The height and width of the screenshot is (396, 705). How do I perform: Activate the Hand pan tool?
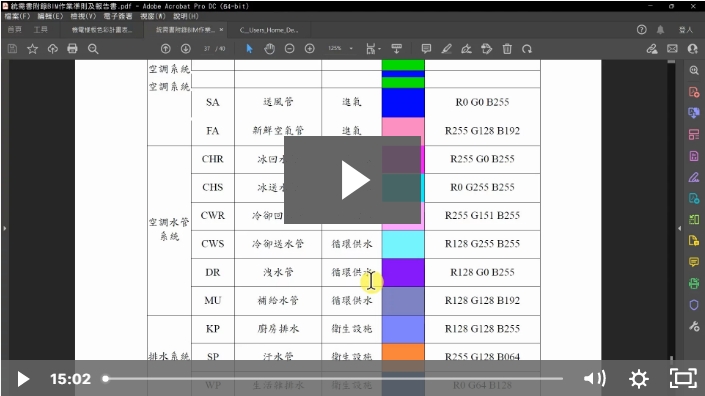(269, 49)
